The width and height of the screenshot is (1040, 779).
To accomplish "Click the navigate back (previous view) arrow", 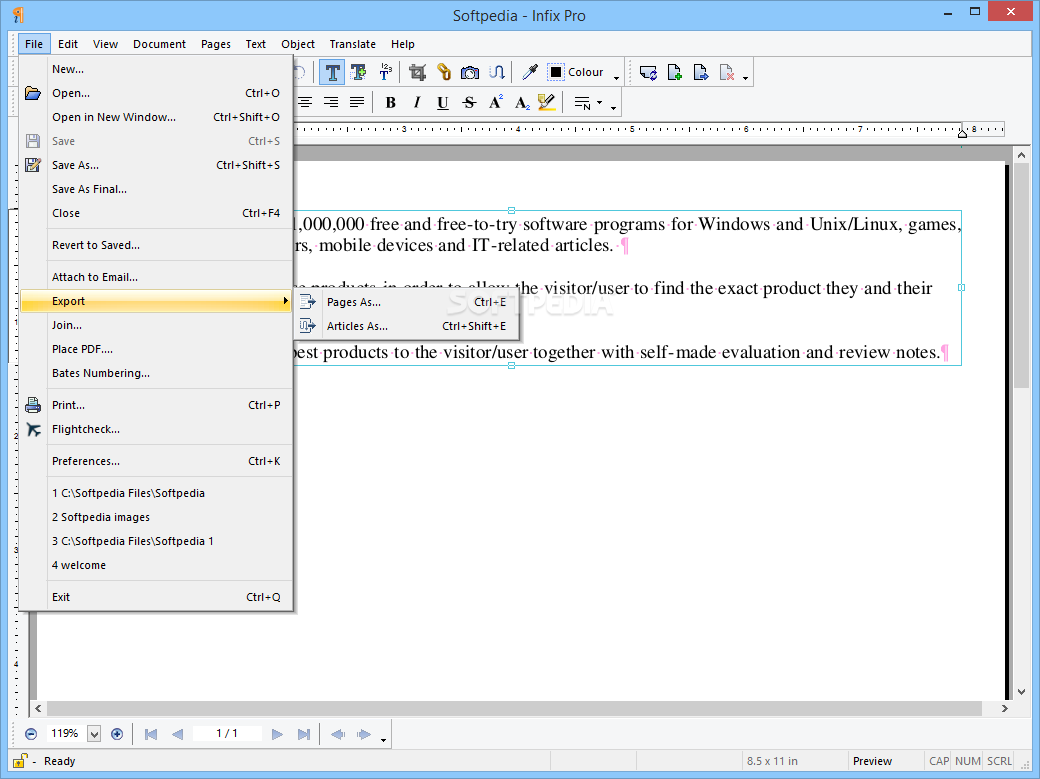I will (x=338, y=734).
